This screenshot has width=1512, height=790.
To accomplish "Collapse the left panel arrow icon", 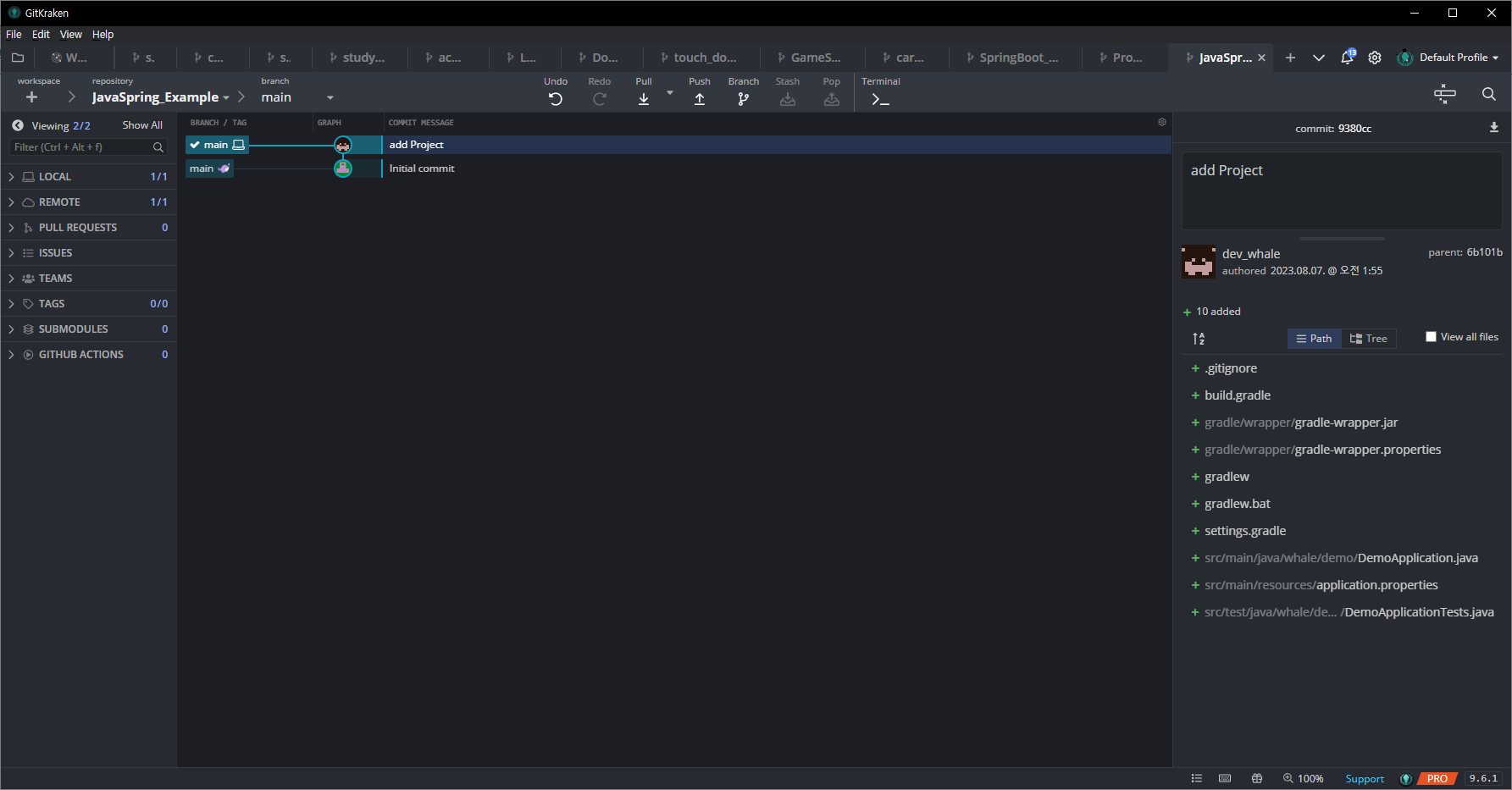I will click(18, 125).
